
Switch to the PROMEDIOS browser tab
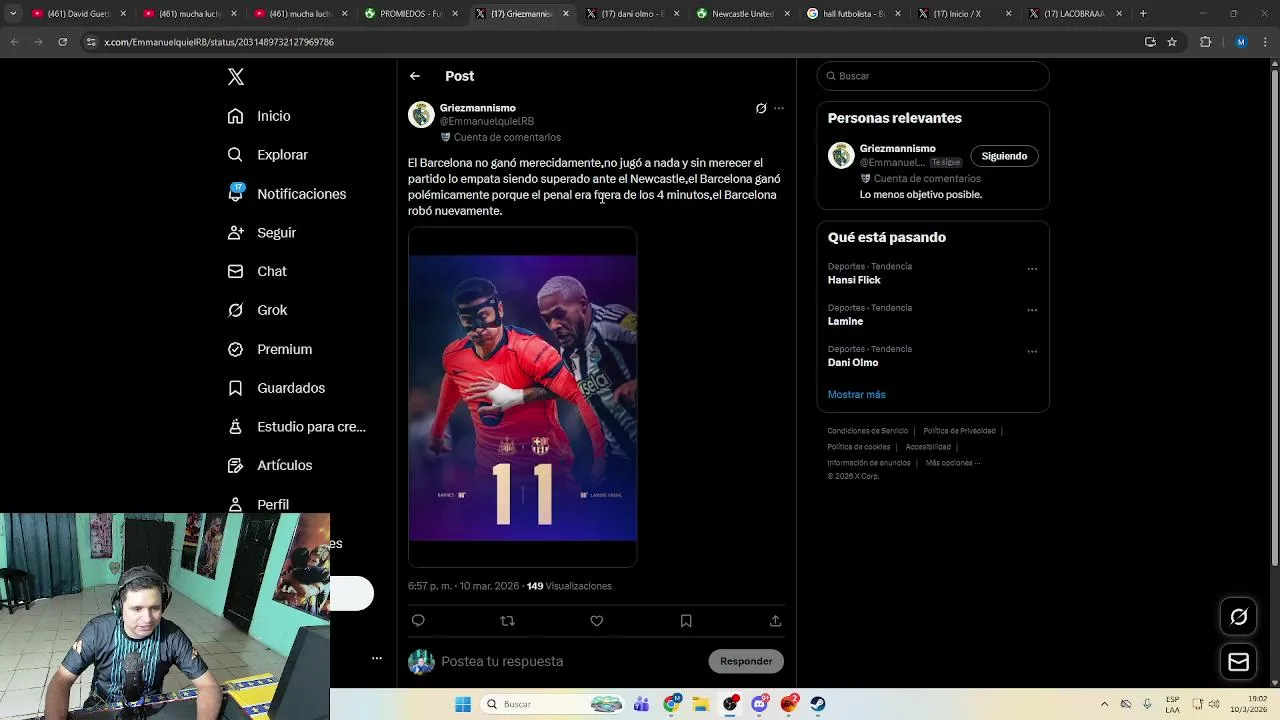click(411, 14)
